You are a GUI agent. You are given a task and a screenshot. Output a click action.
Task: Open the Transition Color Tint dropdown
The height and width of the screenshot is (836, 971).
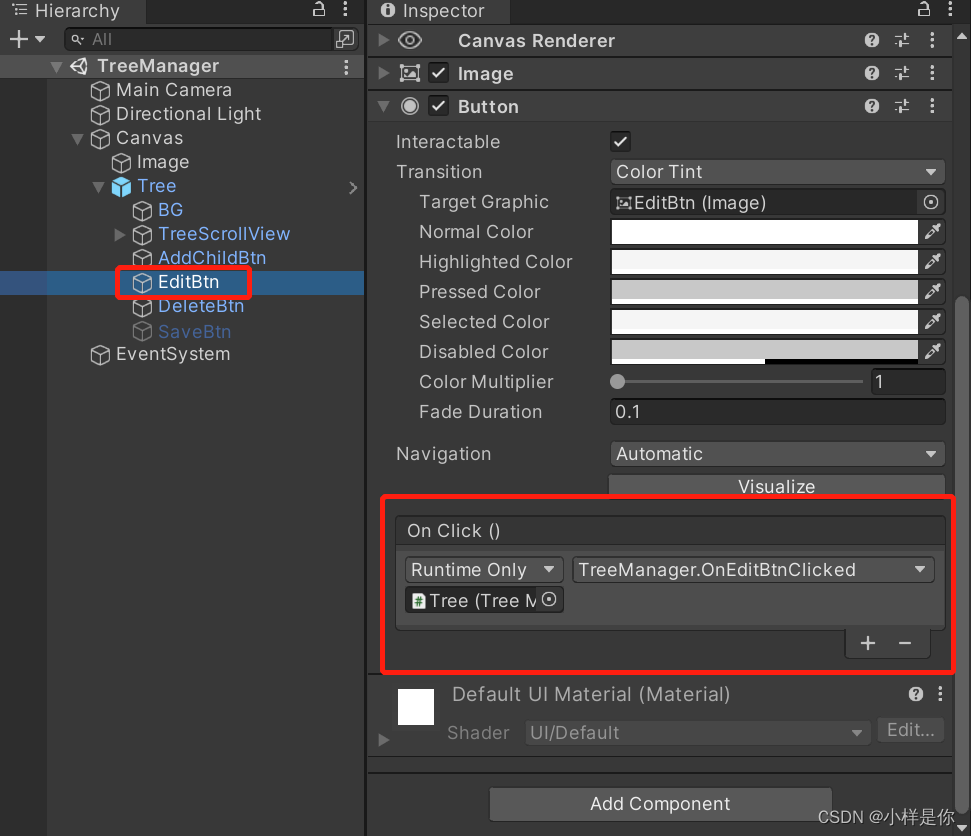[777, 172]
